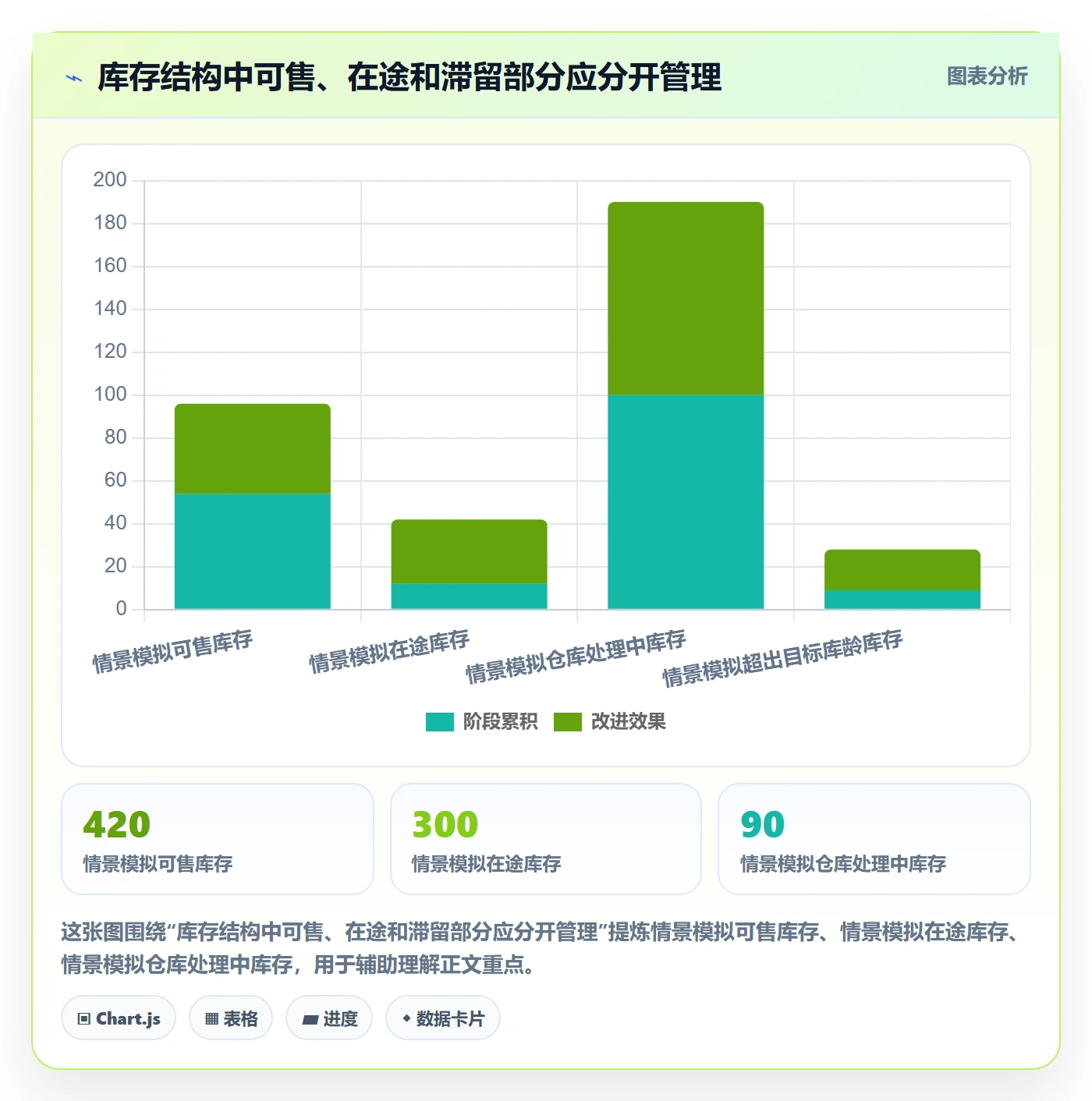
Task: Click the lightning icon beside the title
Action: click(74, 78)
